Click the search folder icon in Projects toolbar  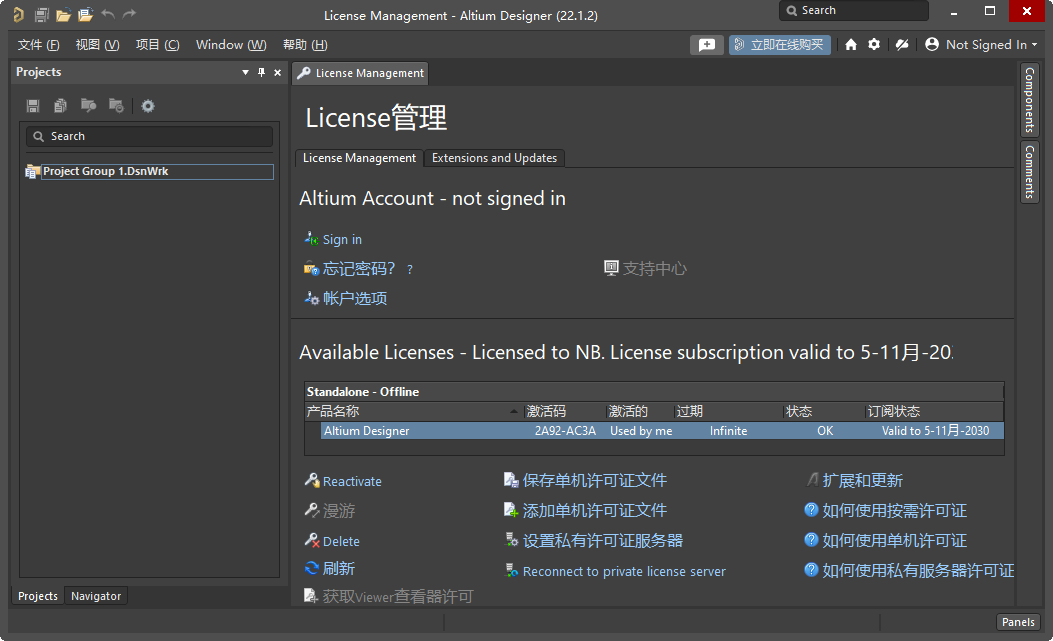[x=89, y=105]
